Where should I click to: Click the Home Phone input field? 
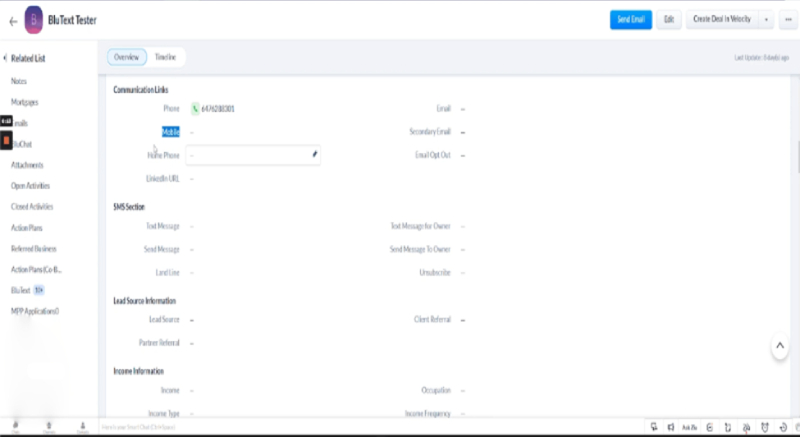pos(253,155)
